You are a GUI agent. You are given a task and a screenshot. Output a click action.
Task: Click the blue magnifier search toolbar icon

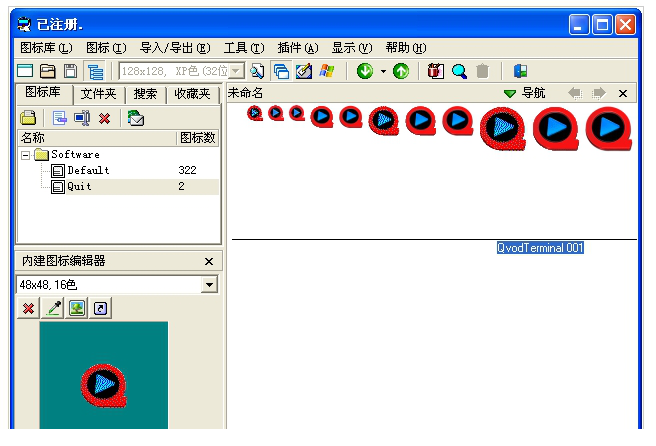point(459,71)
